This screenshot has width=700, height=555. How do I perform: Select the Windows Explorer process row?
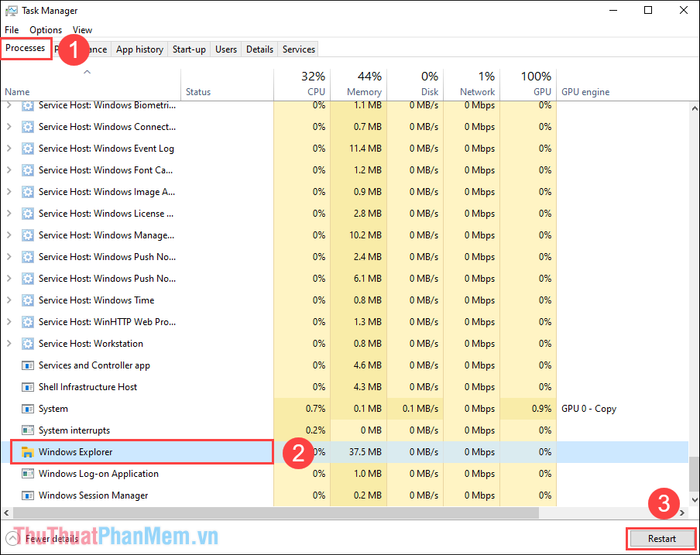click(x=344, y=452)
